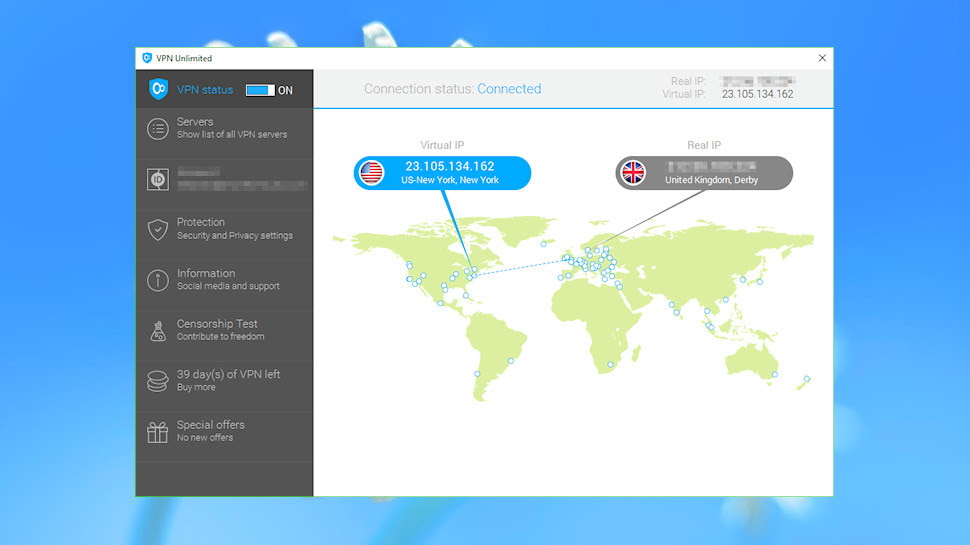Click the Virtual IP 23.105.134.162 bubble
970x545 pixels.
[442, 173]
